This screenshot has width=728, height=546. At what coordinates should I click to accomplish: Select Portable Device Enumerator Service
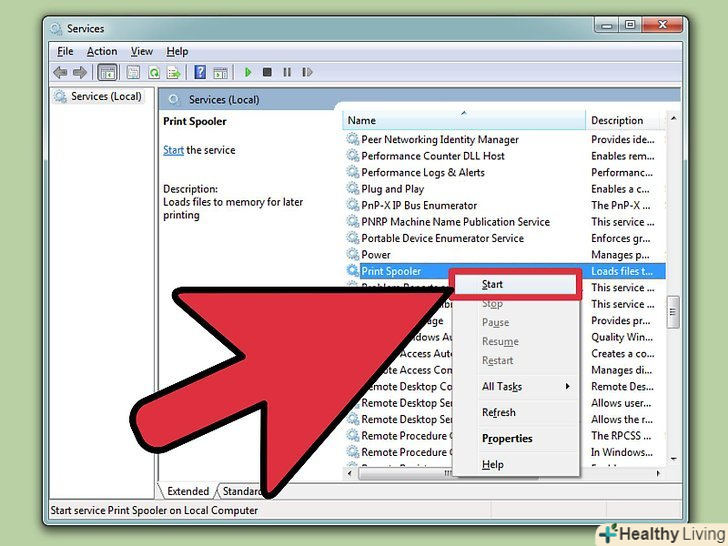coord(442,238)
